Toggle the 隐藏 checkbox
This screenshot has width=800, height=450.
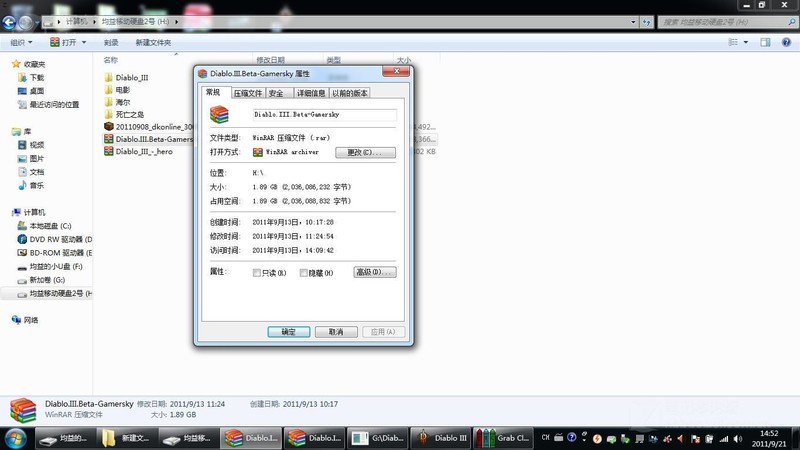(x=304, y=273)
